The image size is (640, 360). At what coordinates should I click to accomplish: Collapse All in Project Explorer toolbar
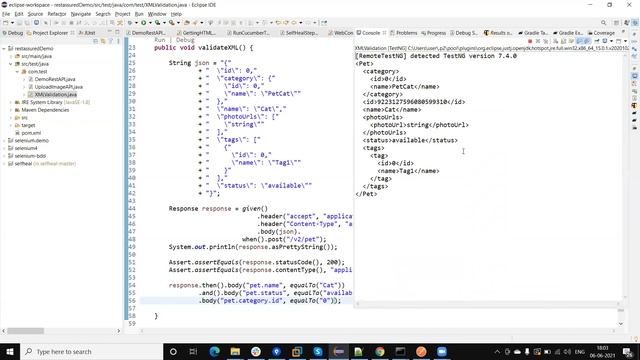[x=96, y=41]
